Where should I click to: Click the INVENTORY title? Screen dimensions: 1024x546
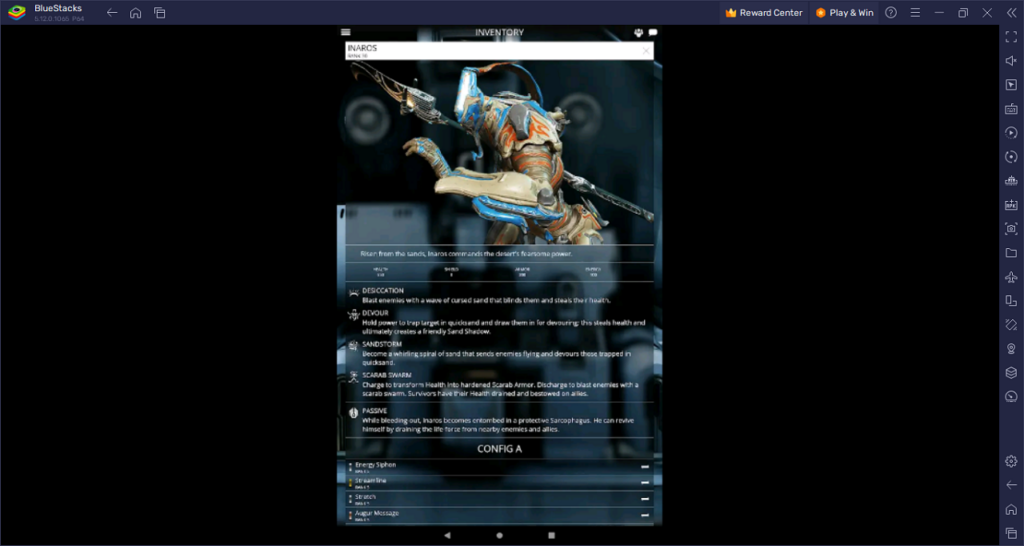500,32
